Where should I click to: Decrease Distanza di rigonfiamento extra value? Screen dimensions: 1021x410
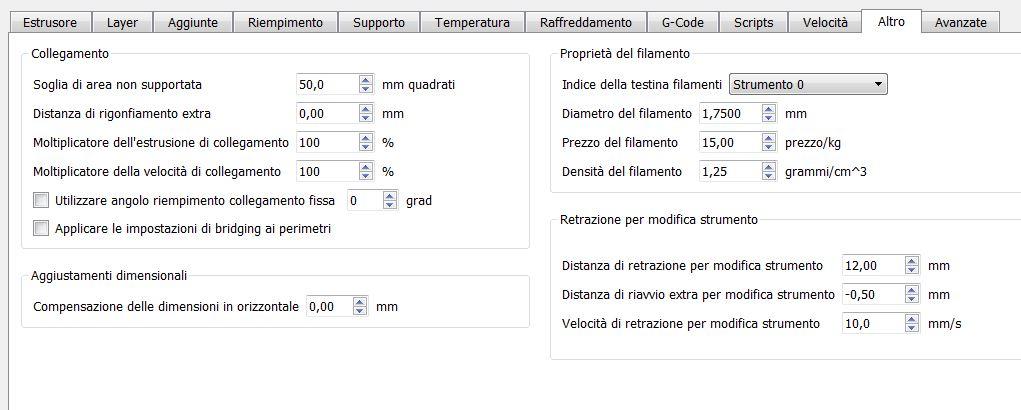point(366,118)
